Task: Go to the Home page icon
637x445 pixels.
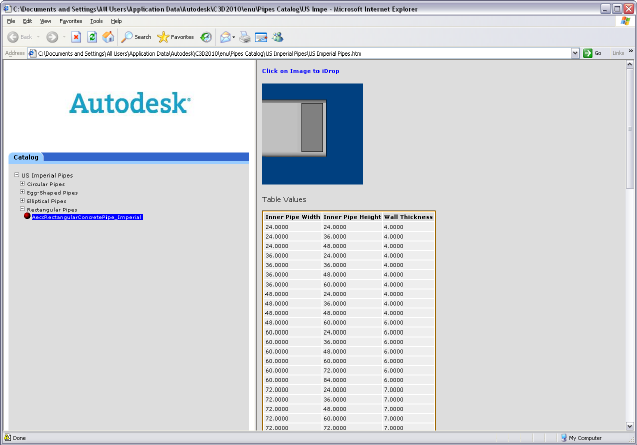Action: [108, 37]
